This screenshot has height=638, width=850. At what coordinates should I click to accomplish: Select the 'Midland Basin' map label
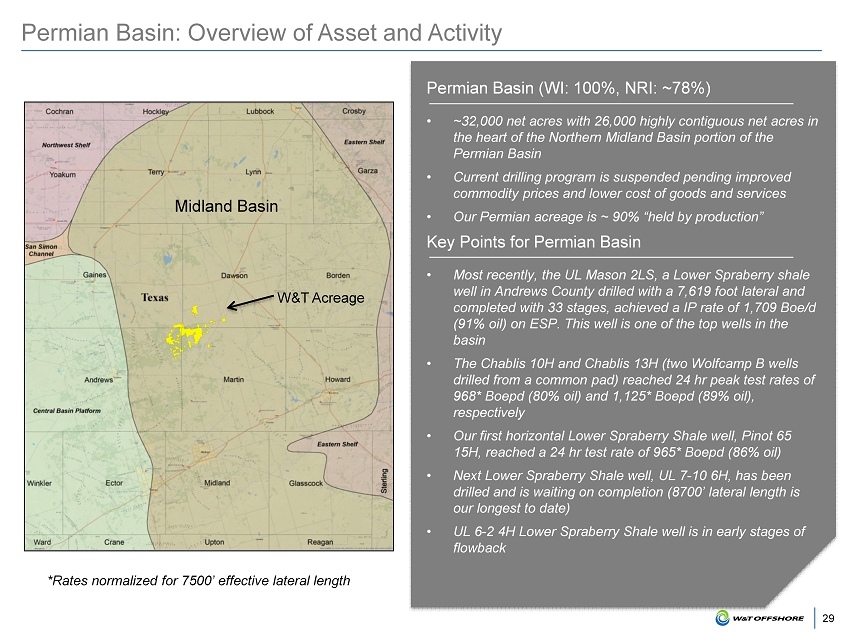226,206
